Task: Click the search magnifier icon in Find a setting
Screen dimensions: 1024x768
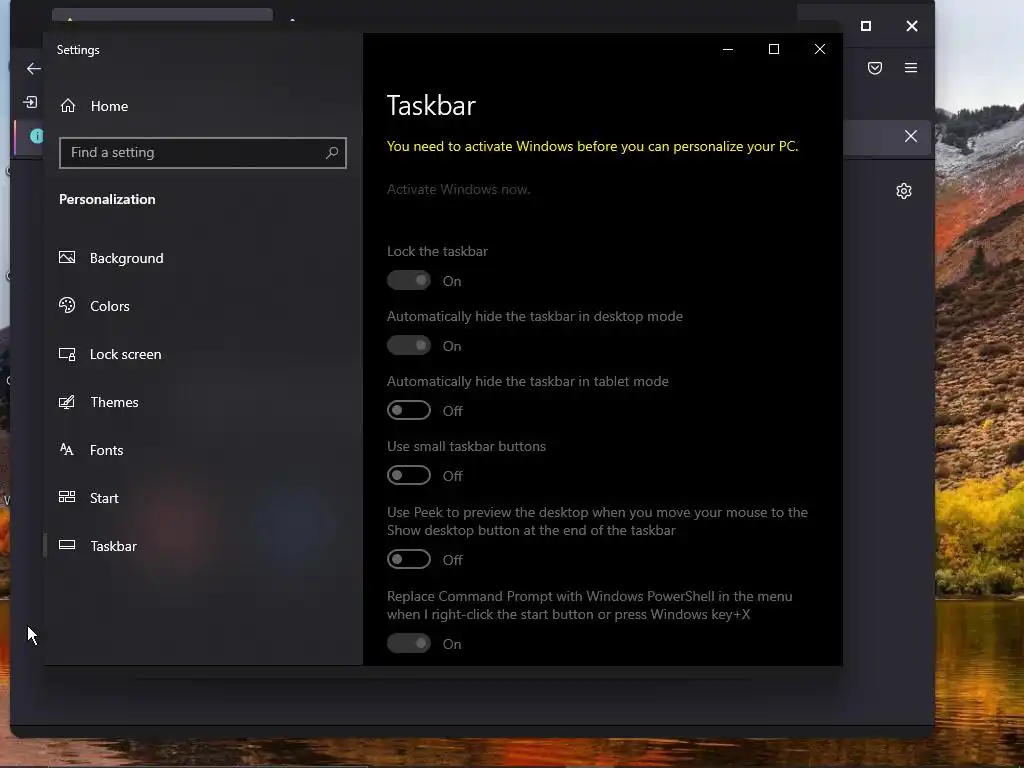Action: tap(332, 152)
